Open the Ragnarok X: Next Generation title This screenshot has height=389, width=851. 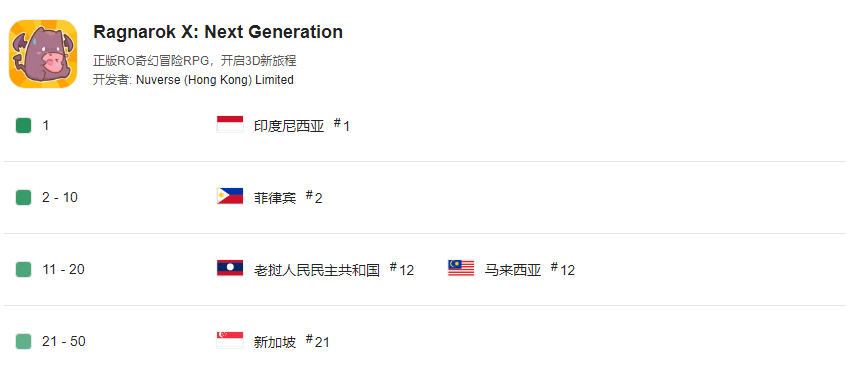point(218,32)
